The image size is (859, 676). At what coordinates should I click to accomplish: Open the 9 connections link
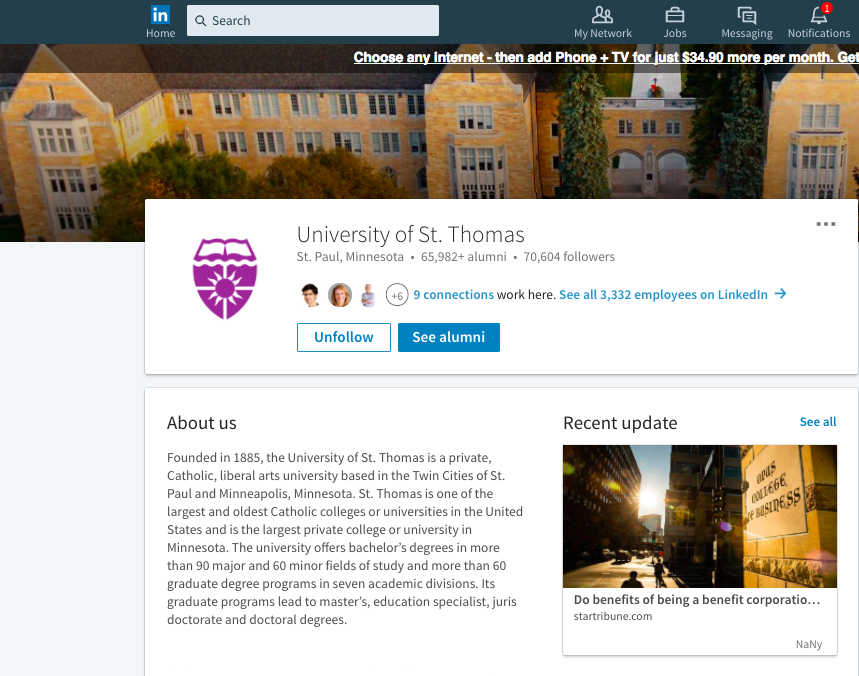click(453, 295)
